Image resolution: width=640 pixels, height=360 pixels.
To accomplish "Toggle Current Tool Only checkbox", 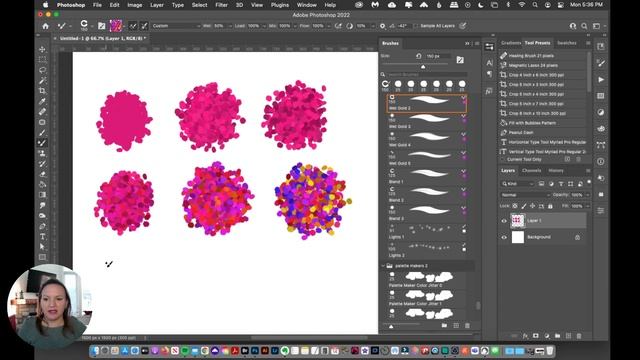I will tap(503, 160).
